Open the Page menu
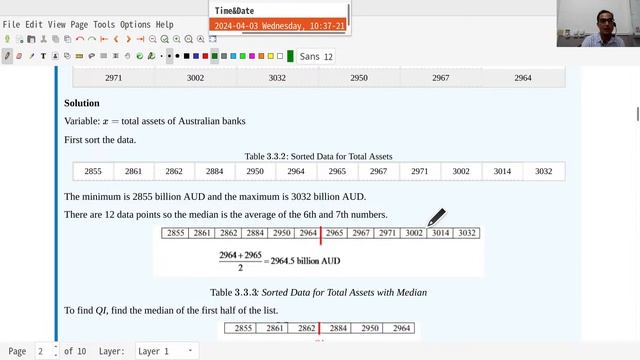Image resolution: width=640 pixels, height=360 pixels. (x=79, y=24)
